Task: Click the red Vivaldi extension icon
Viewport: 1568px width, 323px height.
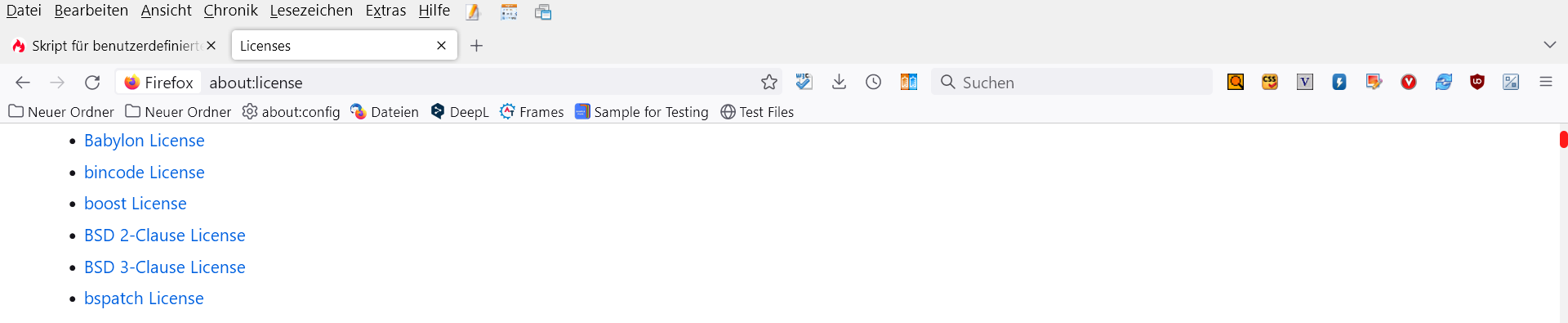Action: coord(1409,82)
